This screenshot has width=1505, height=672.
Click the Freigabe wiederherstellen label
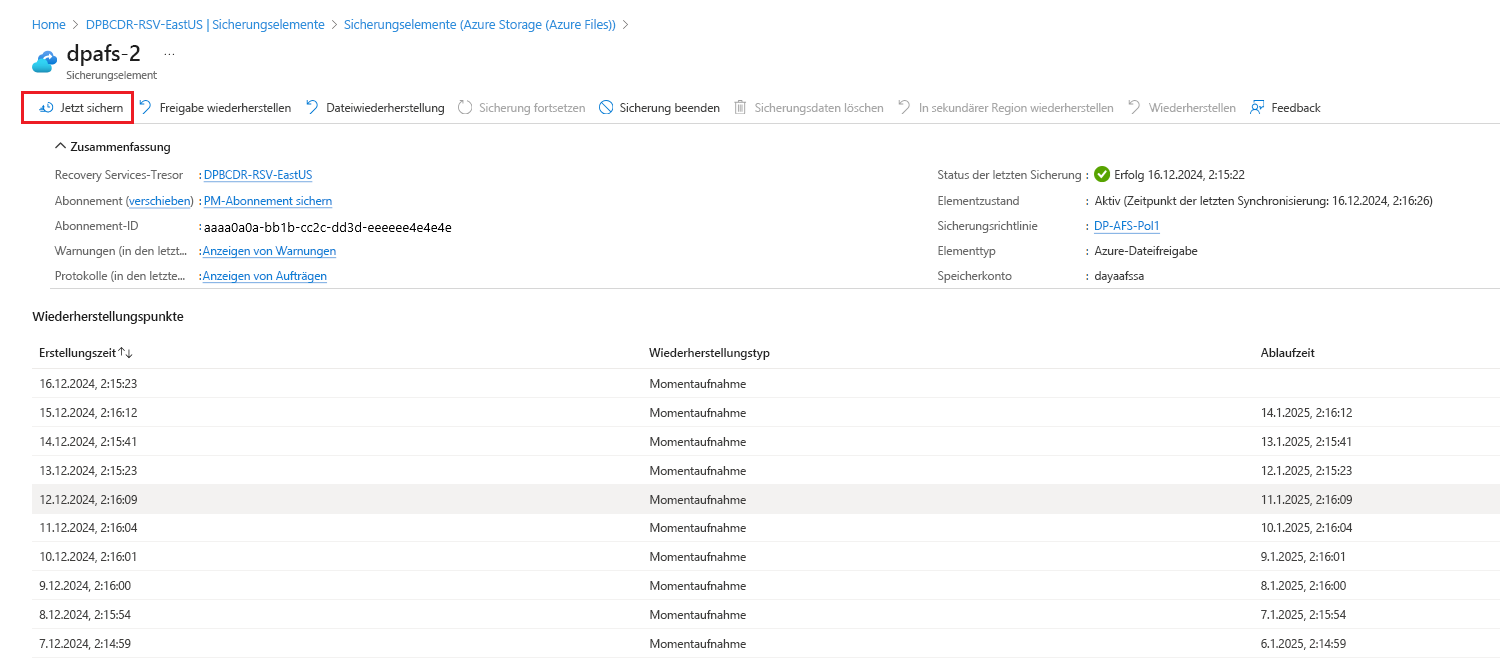click(225, 108)
